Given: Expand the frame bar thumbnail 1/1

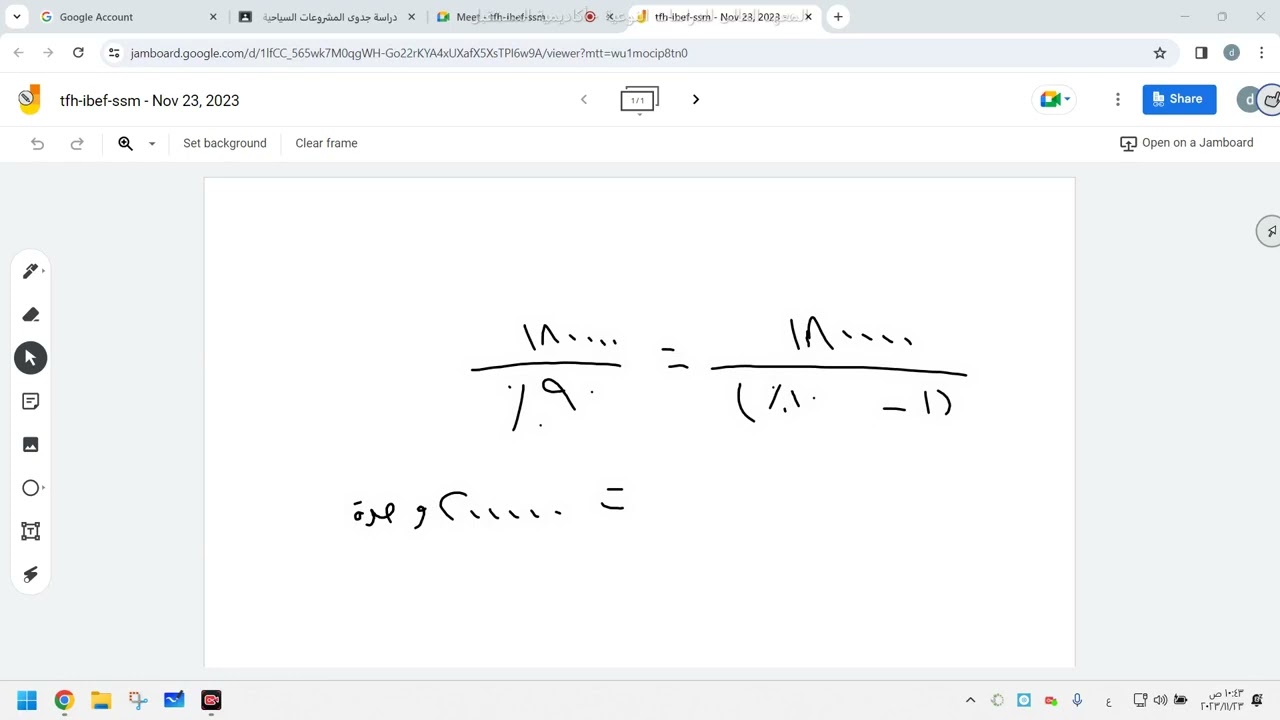Looking at the screenshot, I should 639,100.
